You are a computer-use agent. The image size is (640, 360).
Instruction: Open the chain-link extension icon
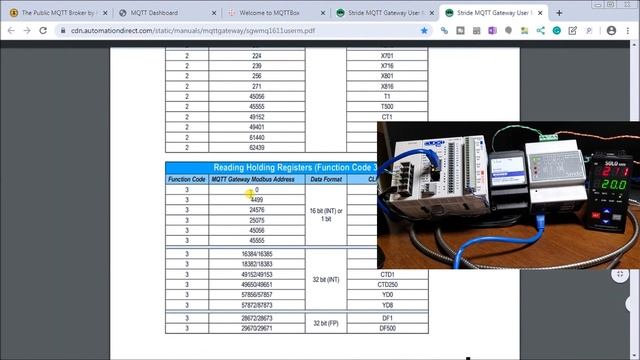pos(444,31)
